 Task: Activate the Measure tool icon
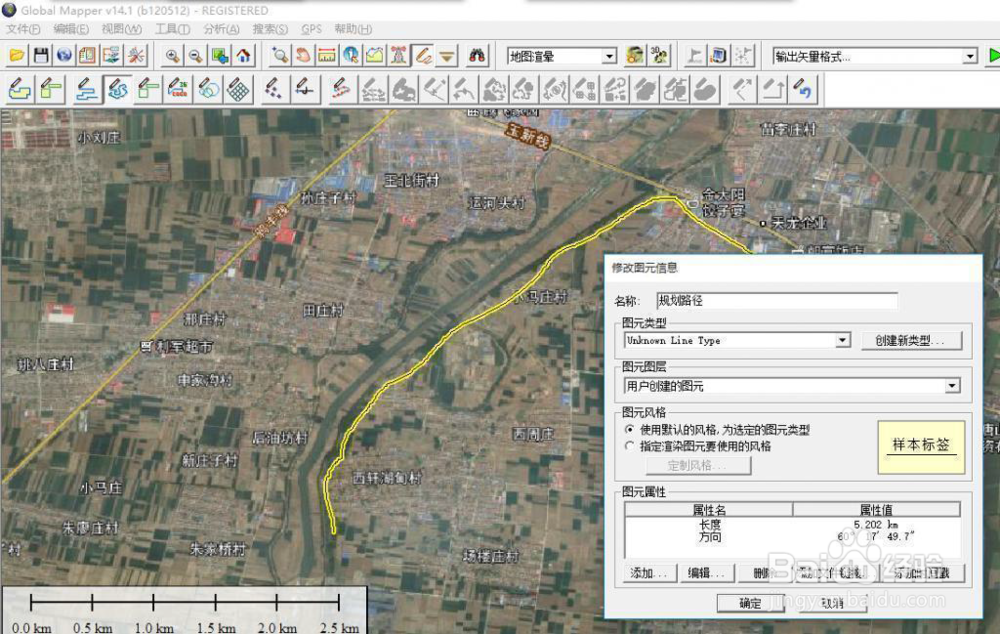tap(326, 55)
